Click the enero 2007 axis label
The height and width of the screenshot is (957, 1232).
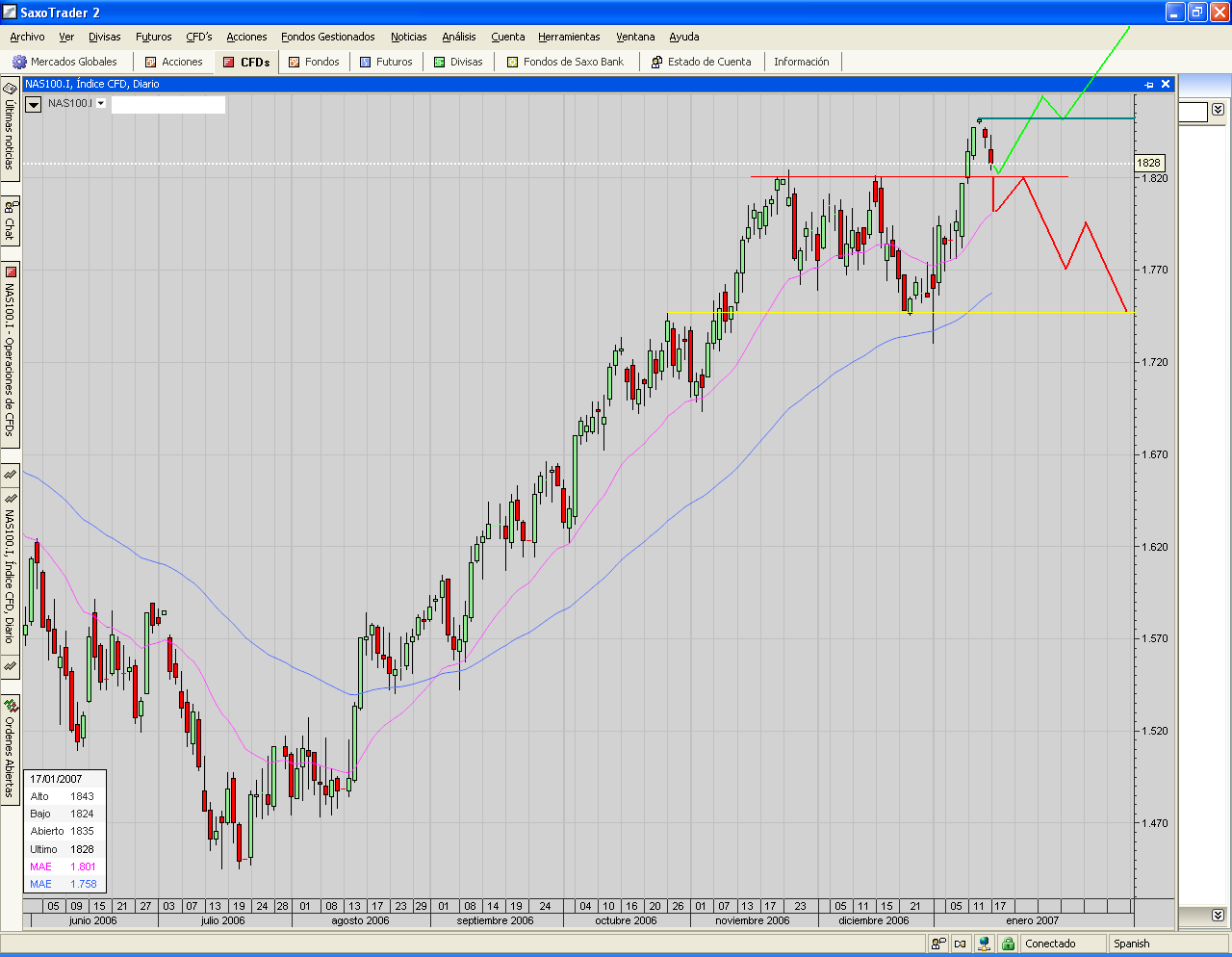click(x=1032, y=920)
